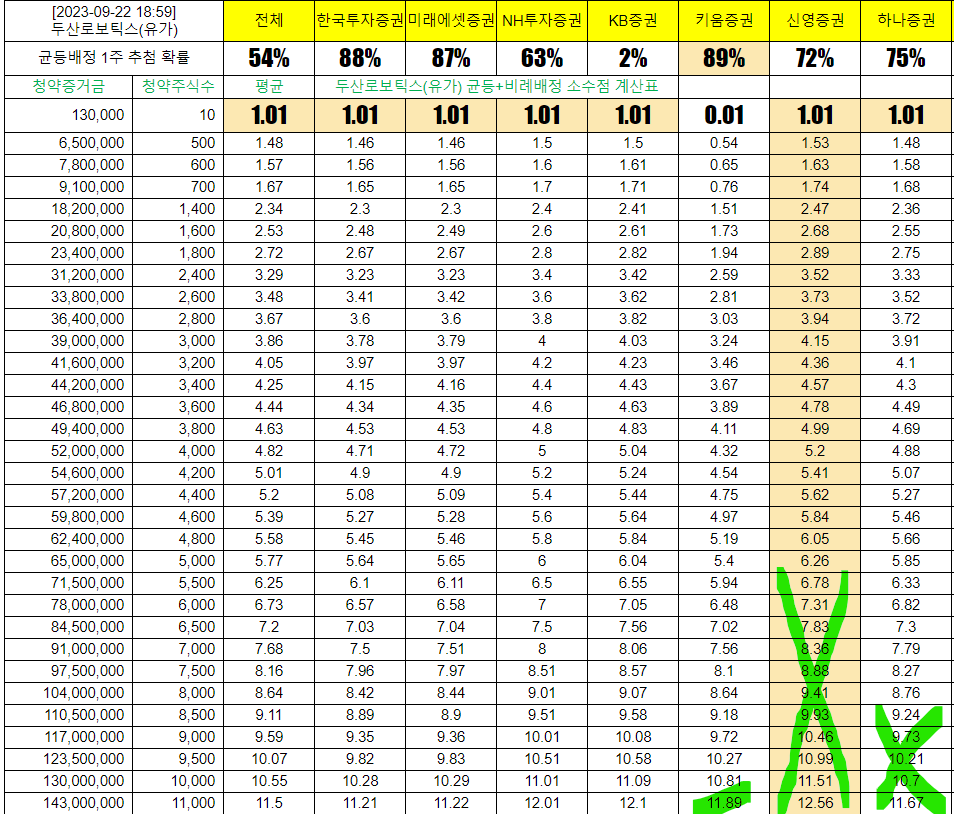The height and width of the screenshot is (821, 954).
Task: Select the 65,000,000 deposit cell
Action: [68, 561]
